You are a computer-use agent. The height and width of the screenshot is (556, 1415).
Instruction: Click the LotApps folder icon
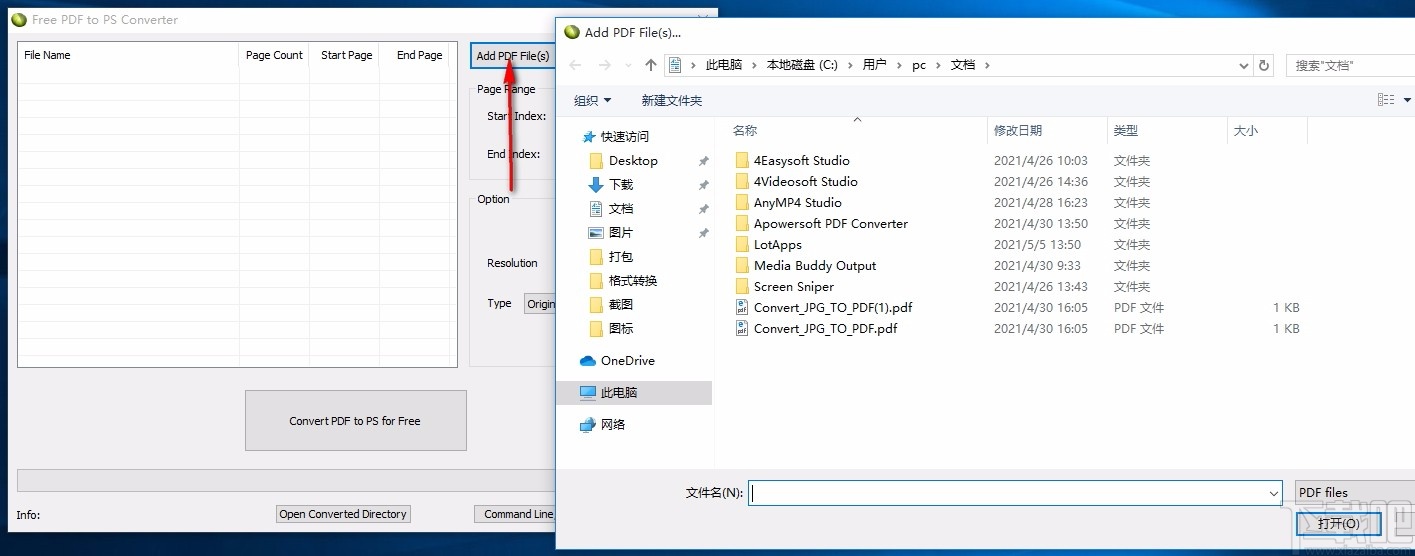[x=742, y=244]
